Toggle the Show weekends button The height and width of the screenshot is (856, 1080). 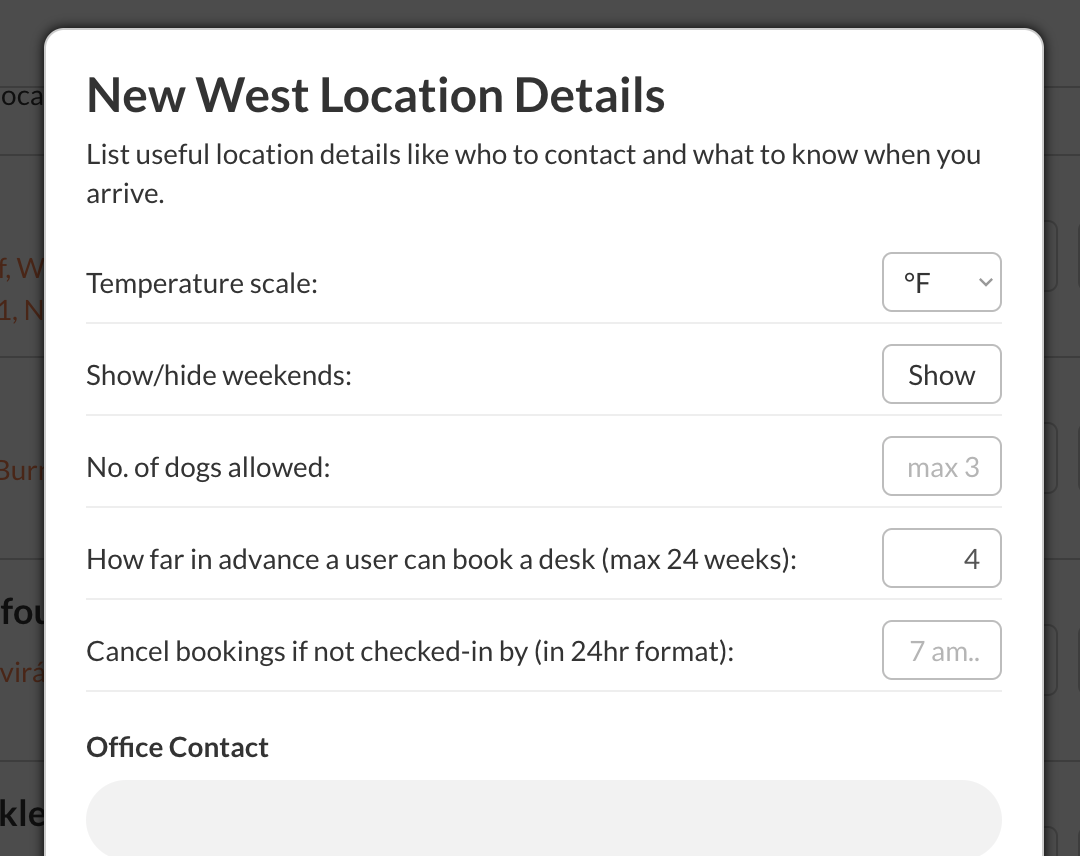click(941, 375)
